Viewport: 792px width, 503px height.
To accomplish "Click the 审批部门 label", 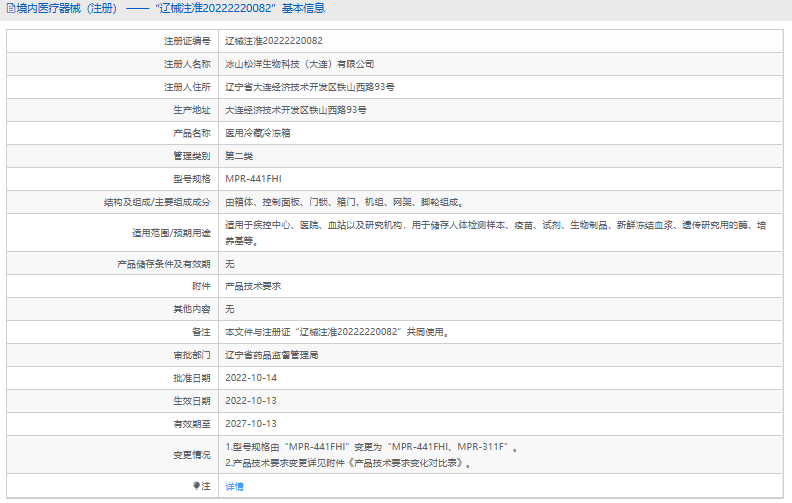I will pyautogui.click(x=192, y=355).
